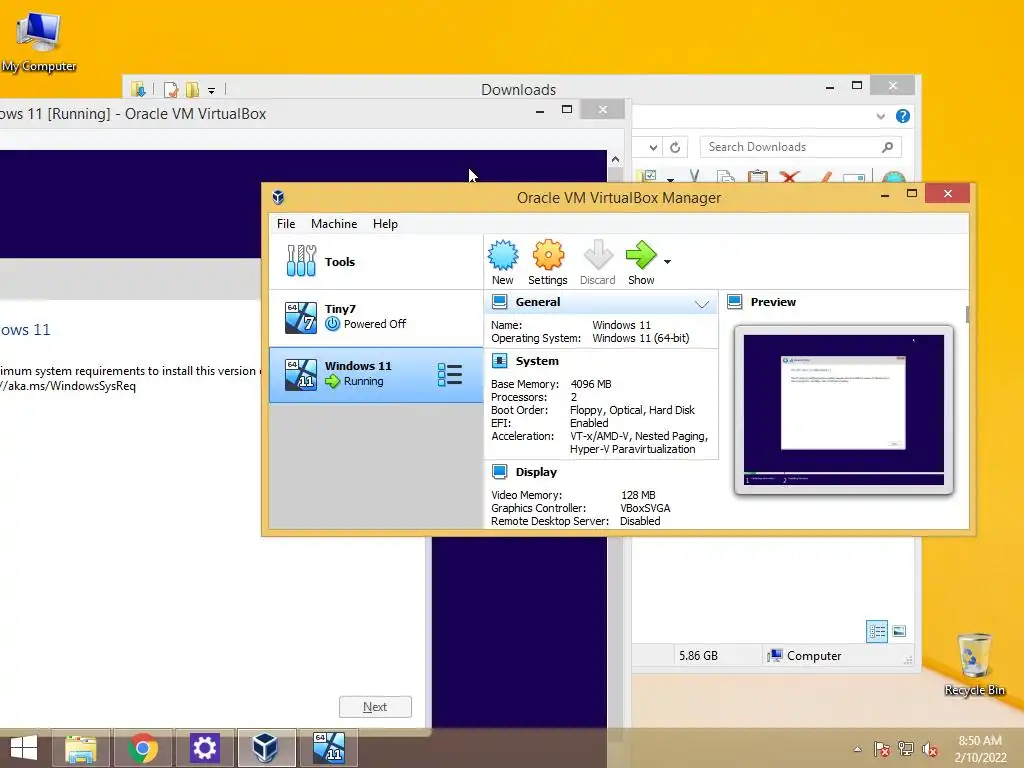Refresh the Downloads folder view
This screenshot has height=768, width=1024.
click(675, 148)
